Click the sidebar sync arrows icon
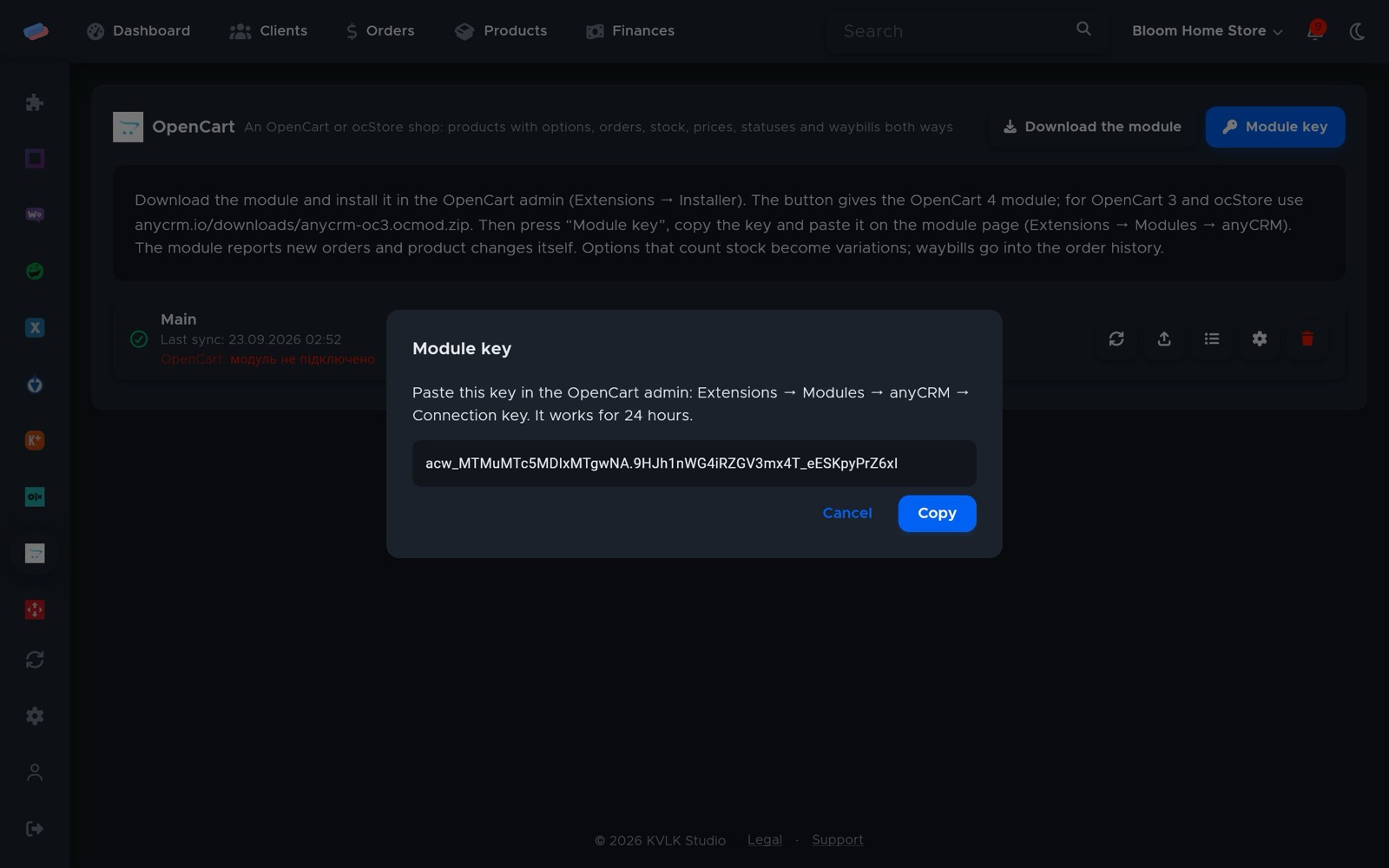 (x=35, y=660)
